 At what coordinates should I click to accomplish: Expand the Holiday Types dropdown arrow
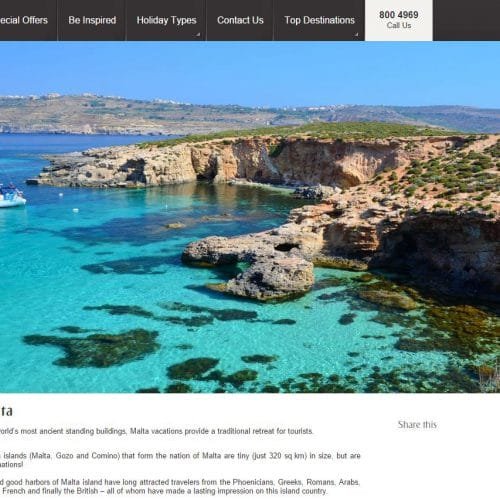tap(198, 34)
